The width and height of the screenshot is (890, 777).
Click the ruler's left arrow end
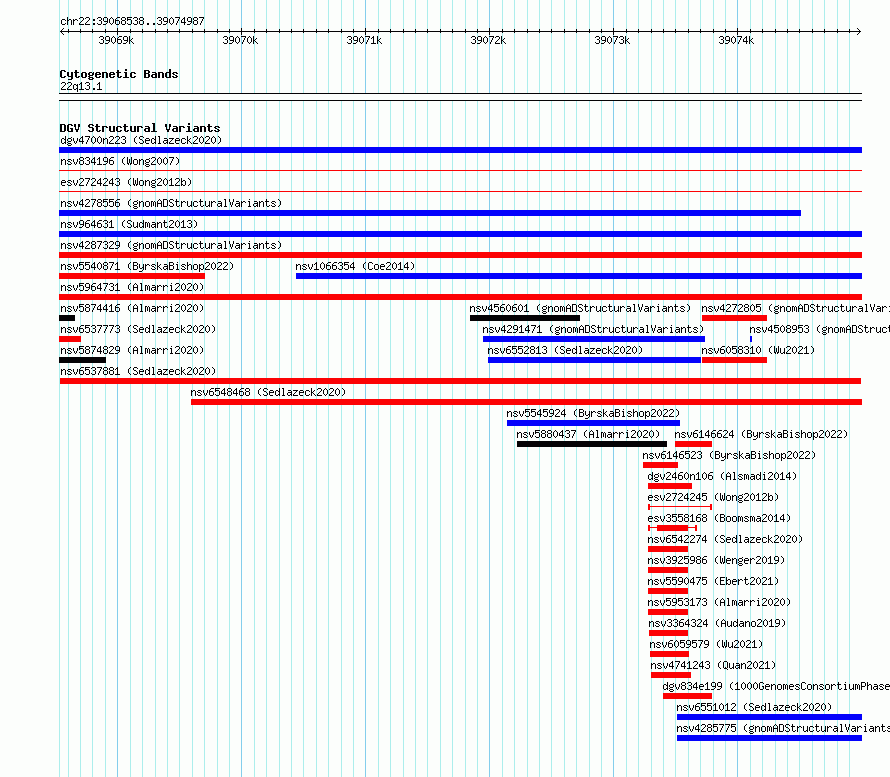[62, 31]
